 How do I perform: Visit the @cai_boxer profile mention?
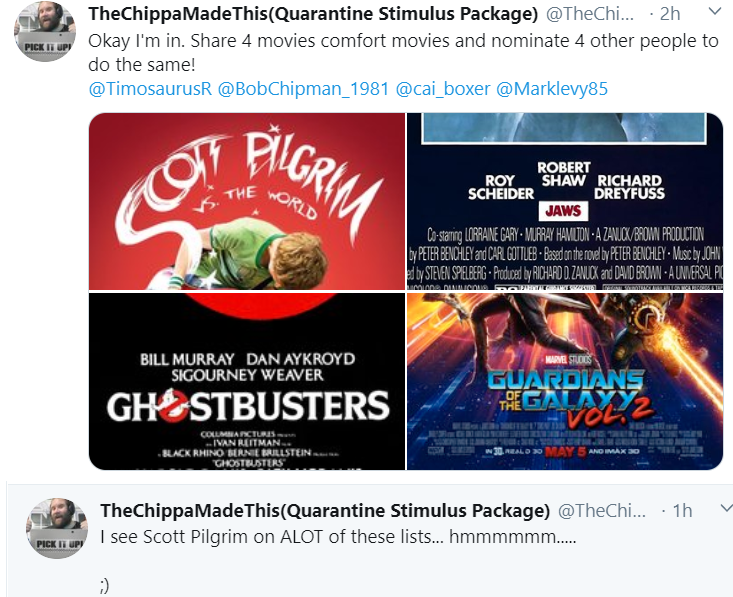[443, 88]
